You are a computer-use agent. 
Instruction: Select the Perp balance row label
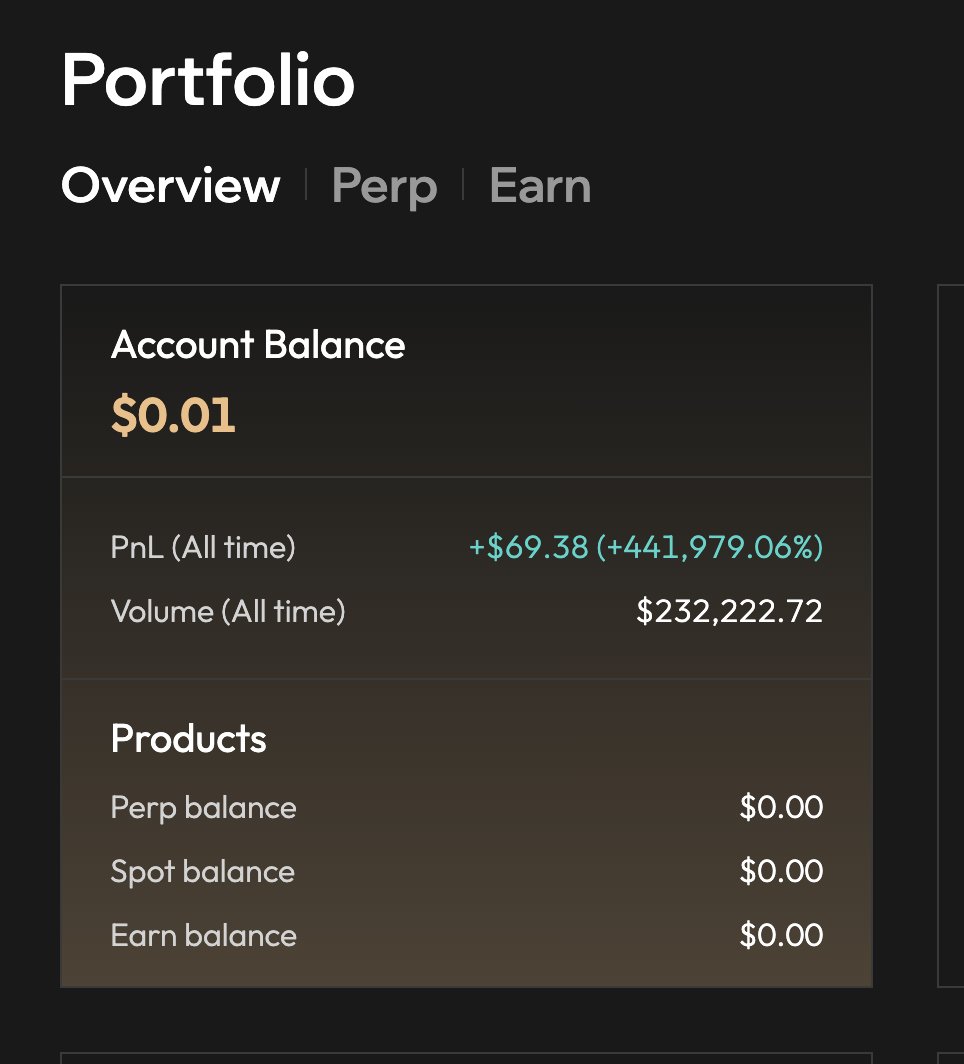tap(204, 808)
